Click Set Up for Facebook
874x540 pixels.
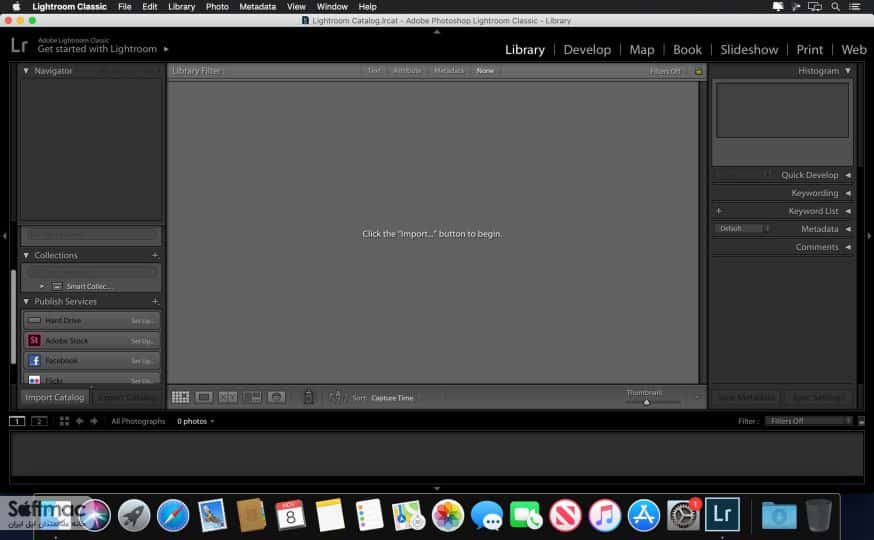coord(142,361)
